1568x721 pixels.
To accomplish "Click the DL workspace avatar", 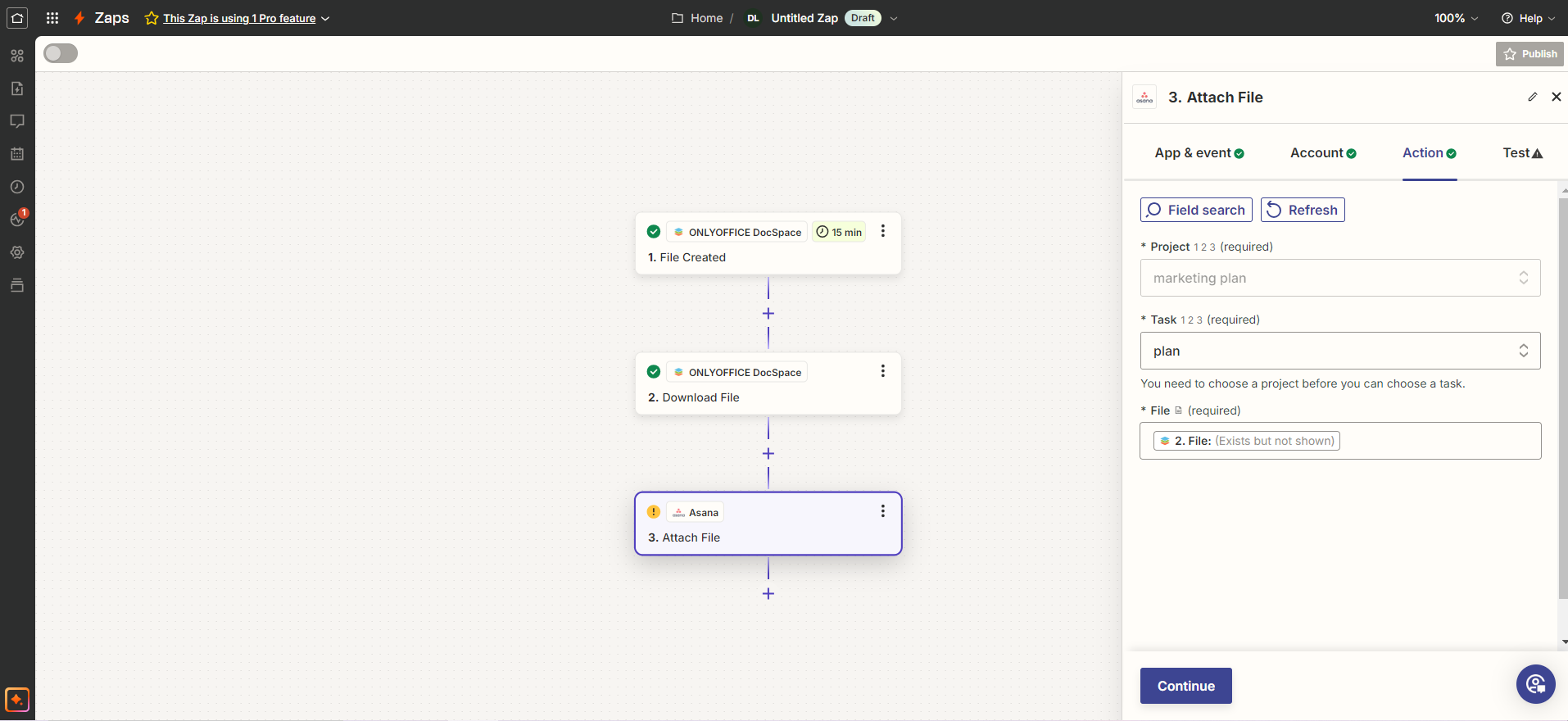I will coord(753,18).
